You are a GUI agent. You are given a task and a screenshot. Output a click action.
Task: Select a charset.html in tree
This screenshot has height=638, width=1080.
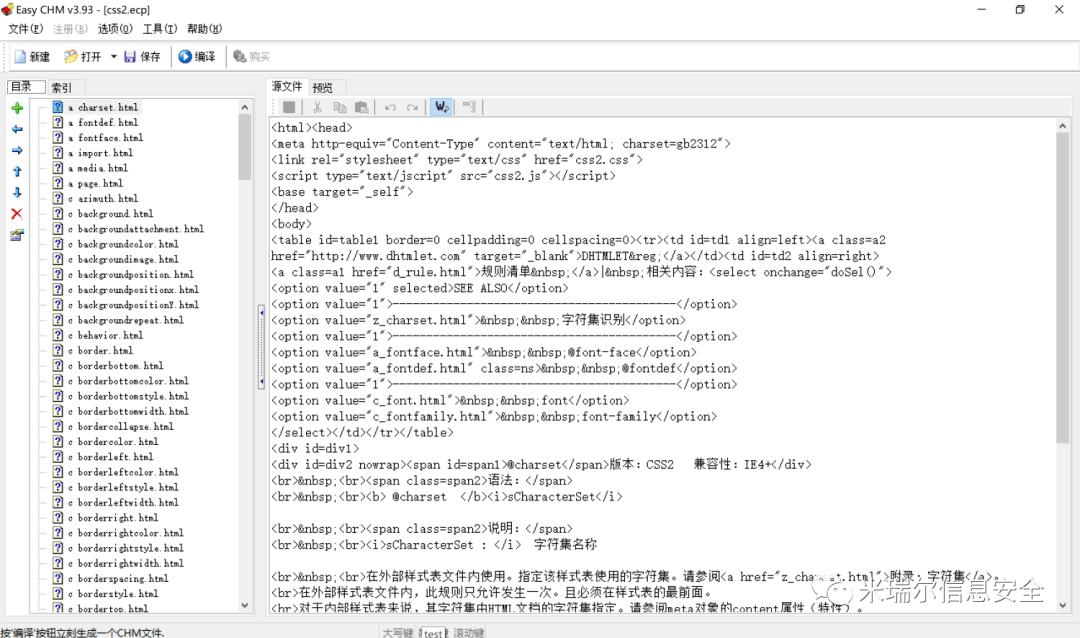pyautogui.click(x=103, y=107)
